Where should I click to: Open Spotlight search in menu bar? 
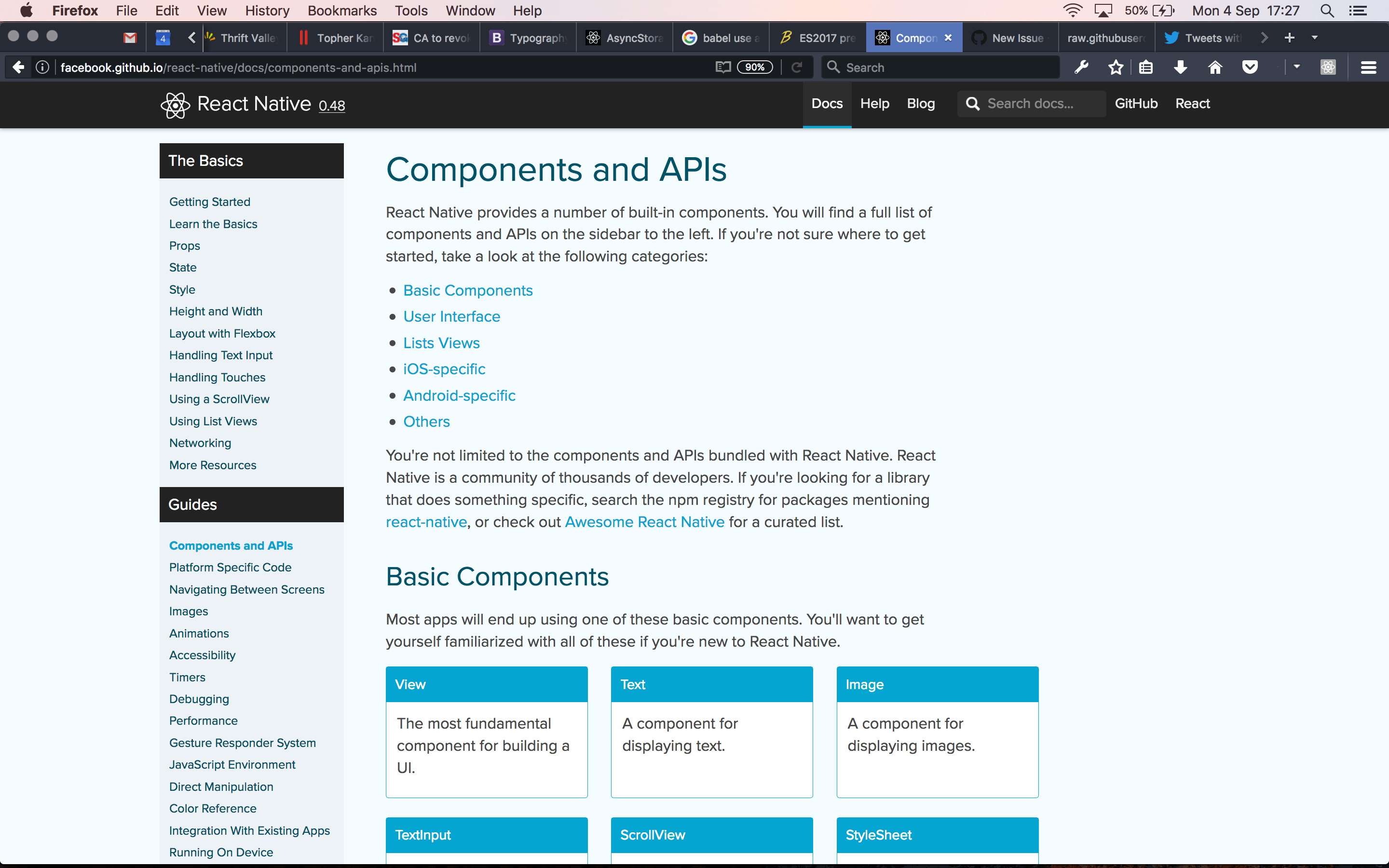pos(1327,10)
